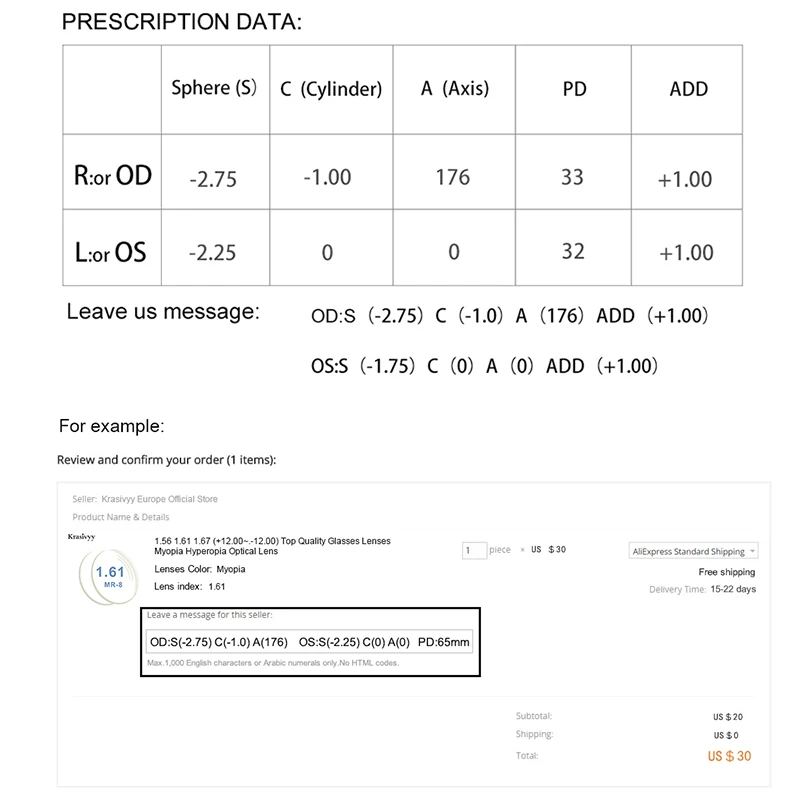This screenshot has width=800, height=800.
Task: Select the R: or OD row label
Action: pos(112,176)
